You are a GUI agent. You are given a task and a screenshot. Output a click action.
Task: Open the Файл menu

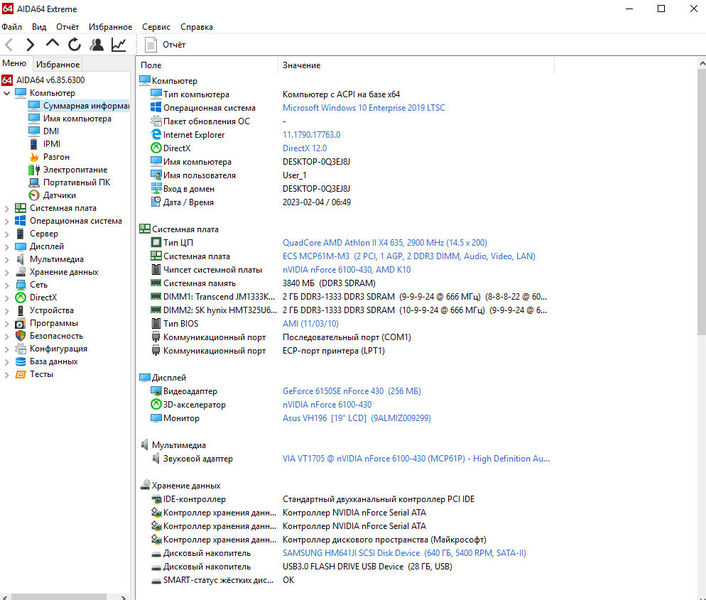[x=12, y=27]
